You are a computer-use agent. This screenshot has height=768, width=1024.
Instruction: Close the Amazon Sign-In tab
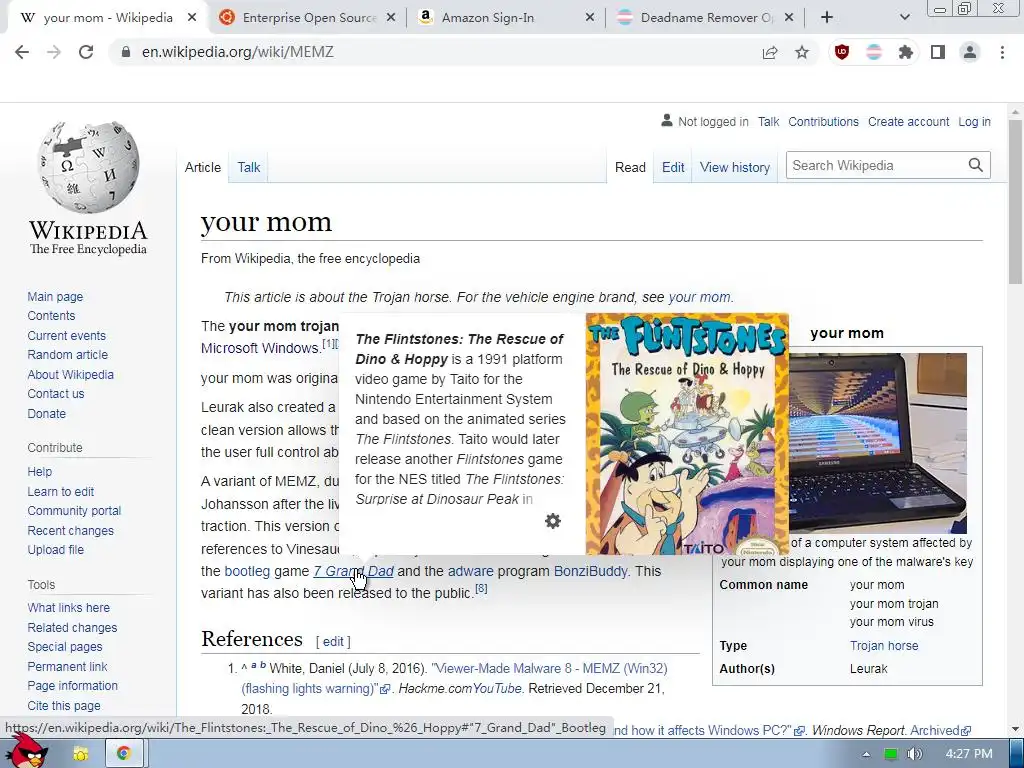(590, 18)
